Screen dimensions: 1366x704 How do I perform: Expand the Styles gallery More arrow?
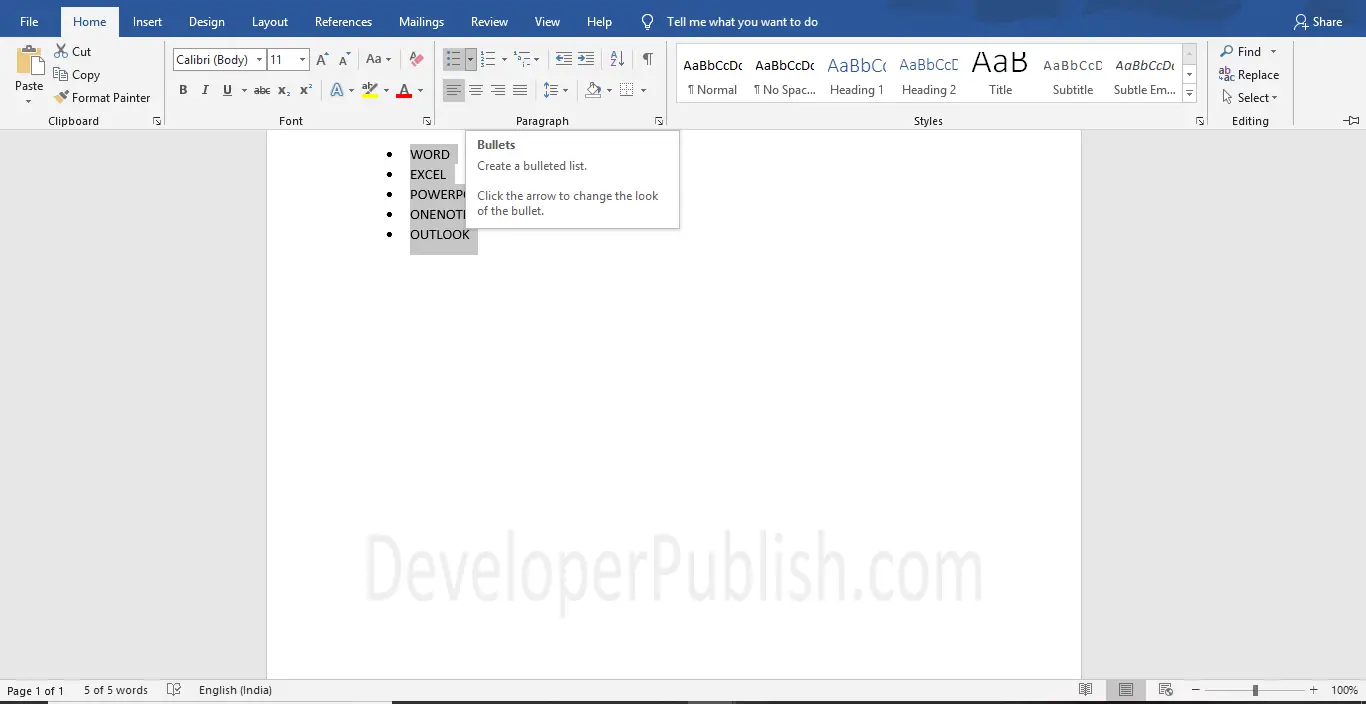point(1189,93)
